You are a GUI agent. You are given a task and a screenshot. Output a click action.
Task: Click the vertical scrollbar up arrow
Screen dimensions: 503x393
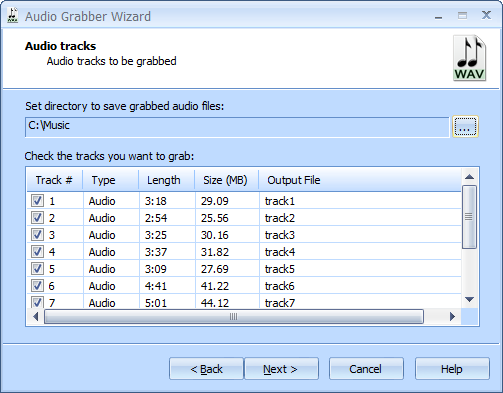470,177
